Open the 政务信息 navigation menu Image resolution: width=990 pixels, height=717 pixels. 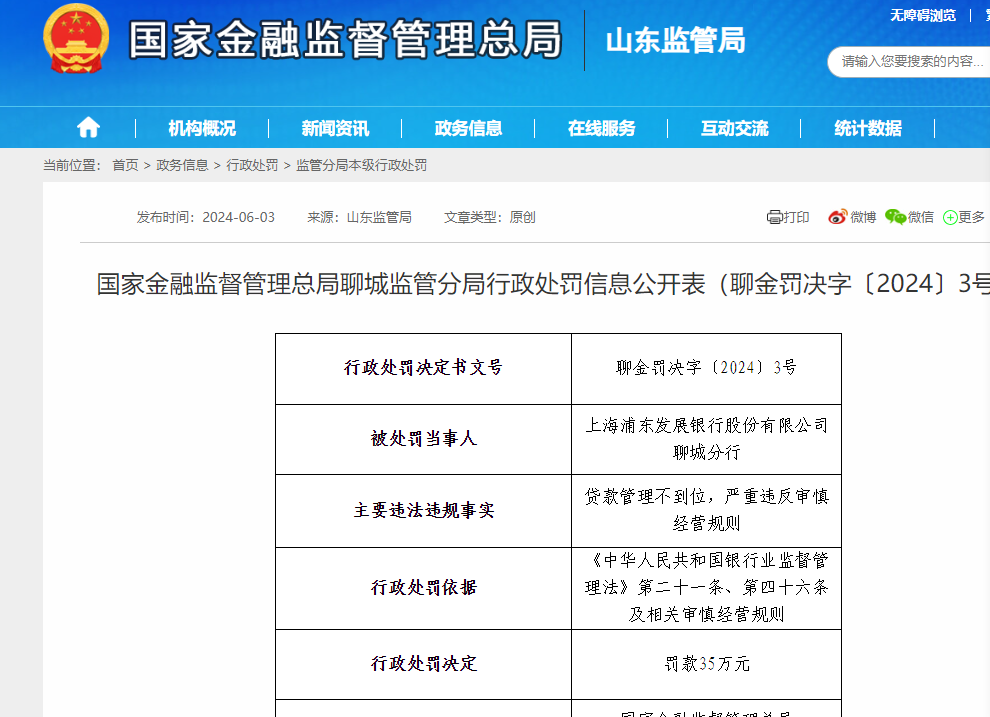tap(468, 128)
